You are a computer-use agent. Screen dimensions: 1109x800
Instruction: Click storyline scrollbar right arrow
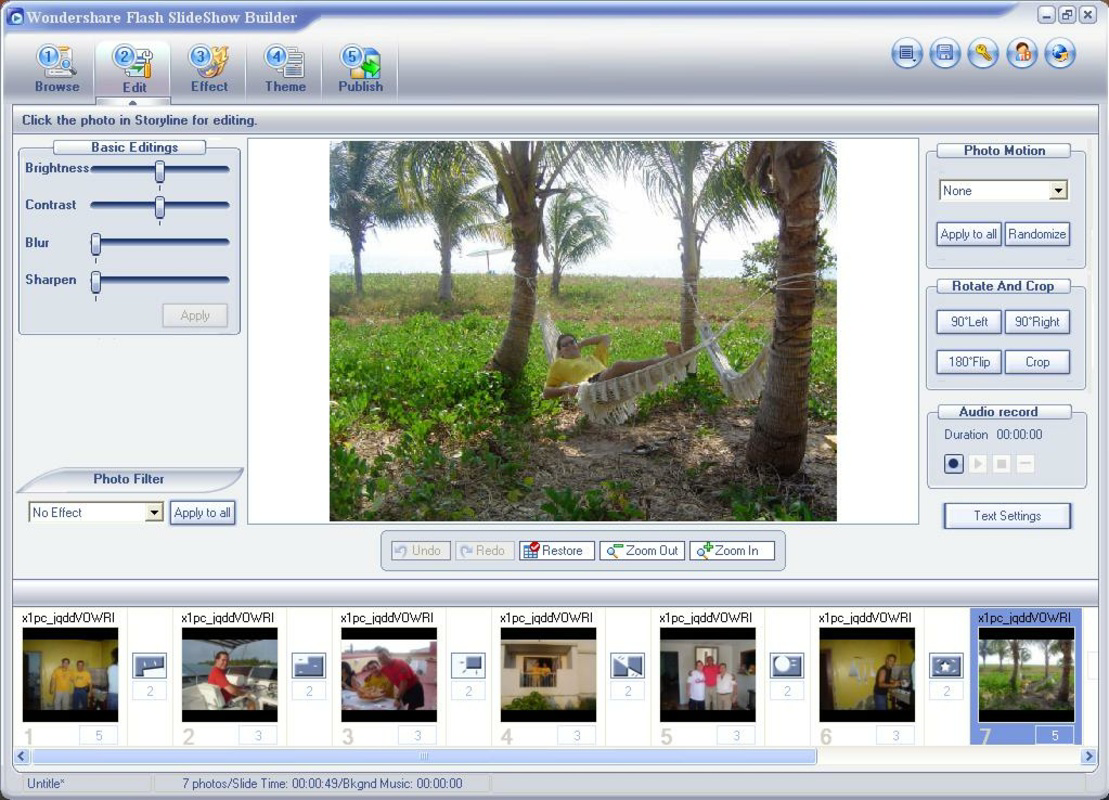point(1088,756)
